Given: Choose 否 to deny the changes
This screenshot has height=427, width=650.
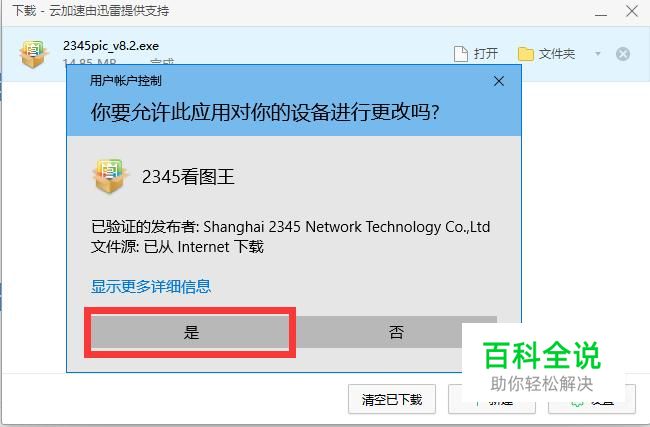Looking at the screenshot, I should coord(396,332).
